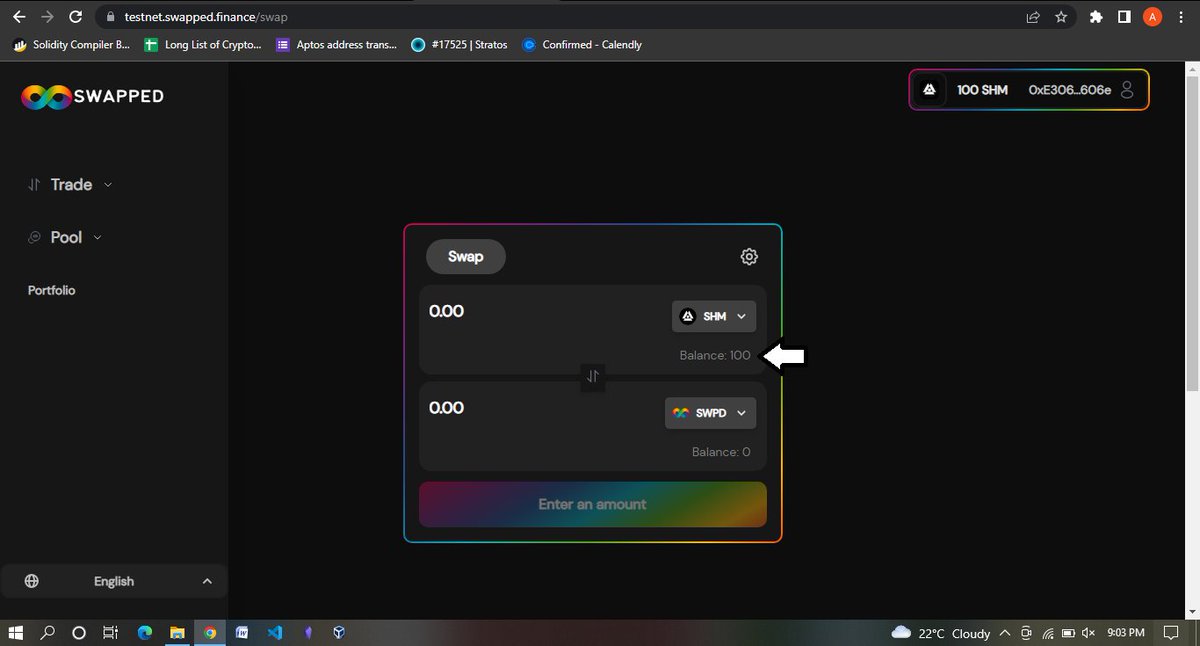Reload the page with refresh icon
The height and width of the screenshot is (646, 1200).
click(76, 17)
